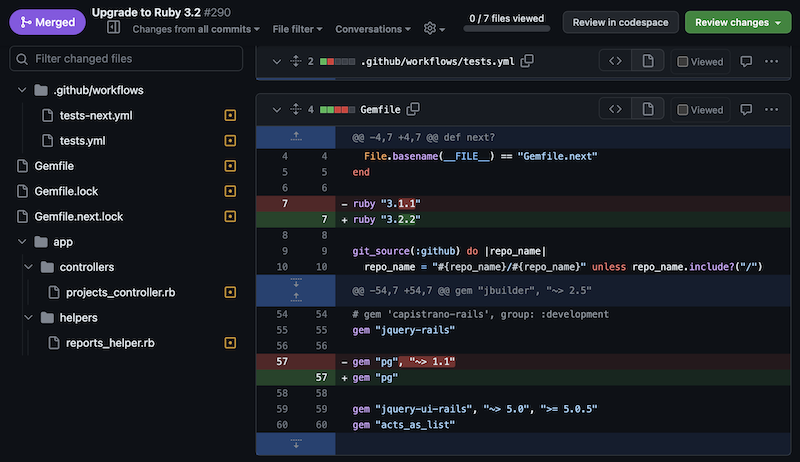Click modified icon beside tests.yml
Screen dimensions: 800x462
coord(230,140)
